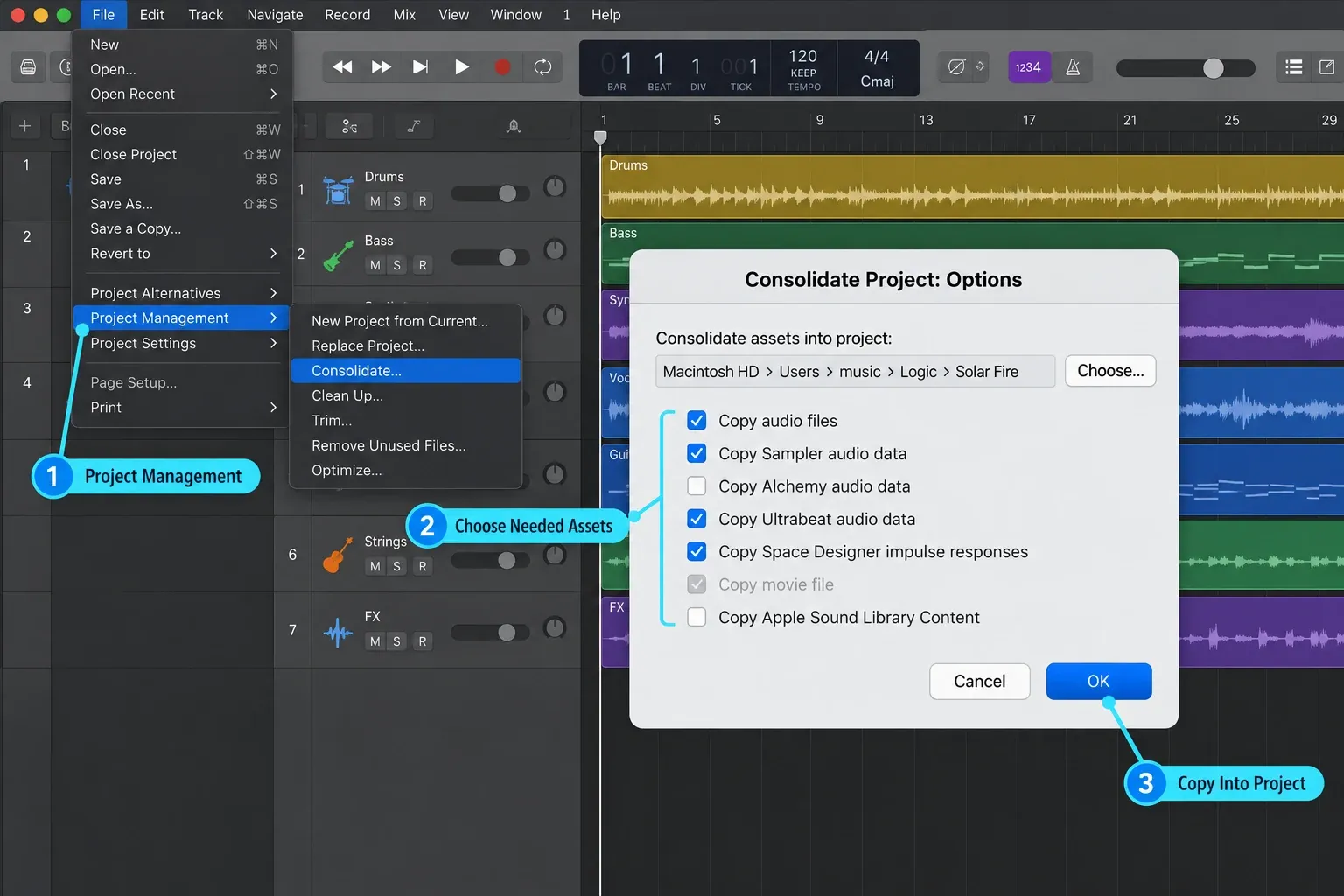This screenshot has height=896, width=1344.
Task: Click the Drums track volume slider
Action: pos(490,193)
